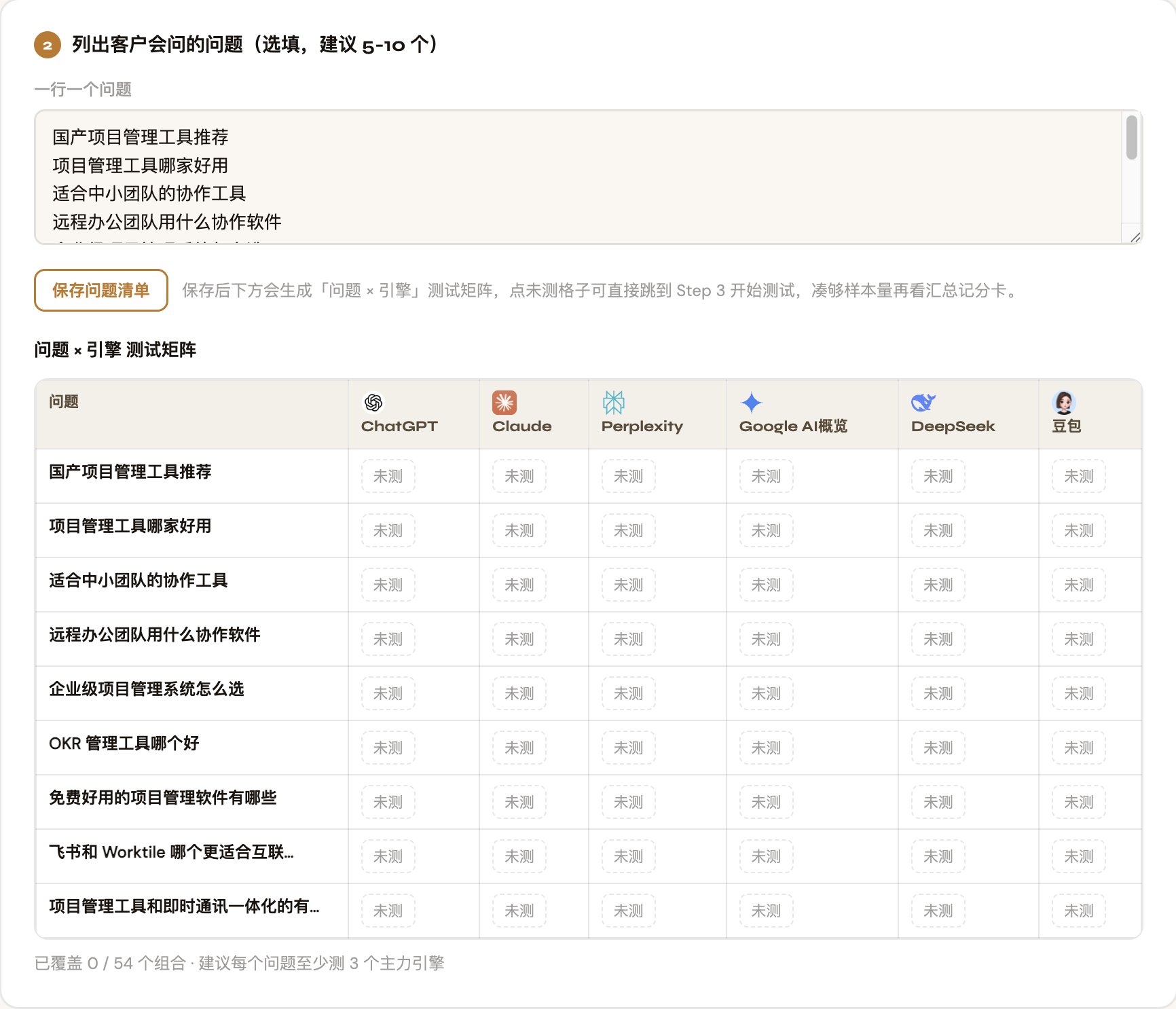Select 未测 cell for 适合中小团队的协作工具 under DeepSeek

(x=938, y=585)
